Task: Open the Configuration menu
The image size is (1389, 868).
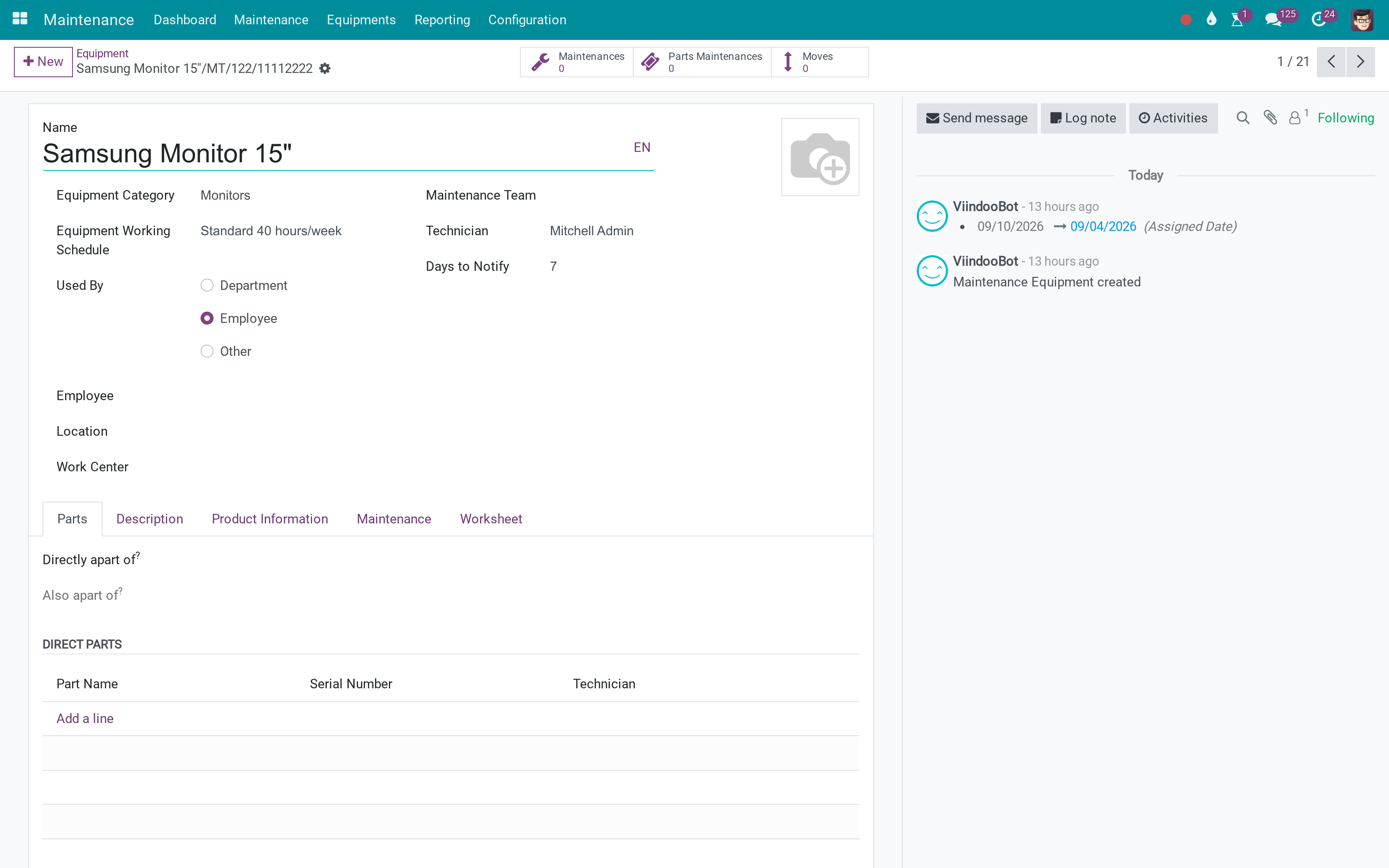Action: pos(527,20)
